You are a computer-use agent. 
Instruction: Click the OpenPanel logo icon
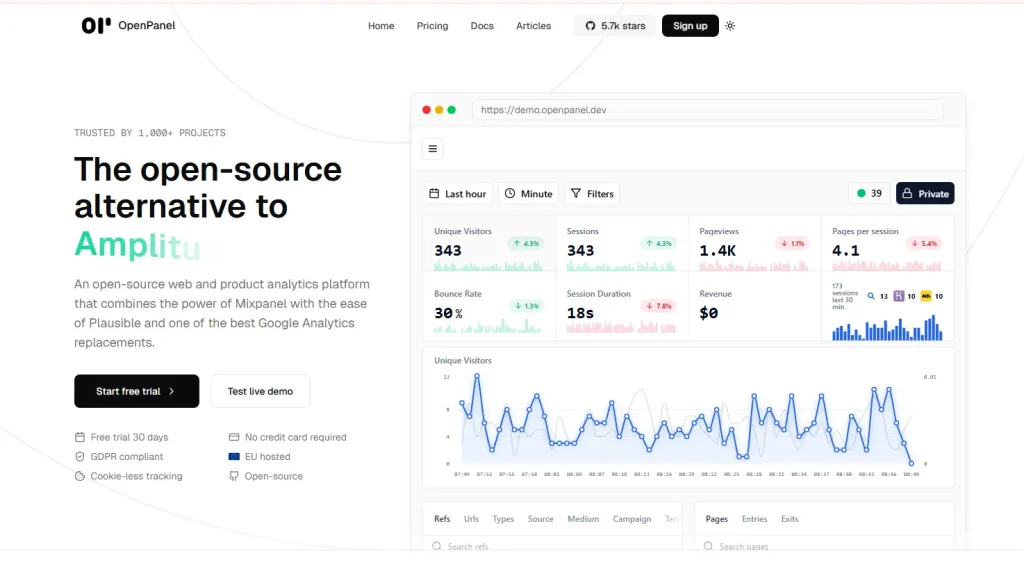pyautogui.click(x=96, y=25)
